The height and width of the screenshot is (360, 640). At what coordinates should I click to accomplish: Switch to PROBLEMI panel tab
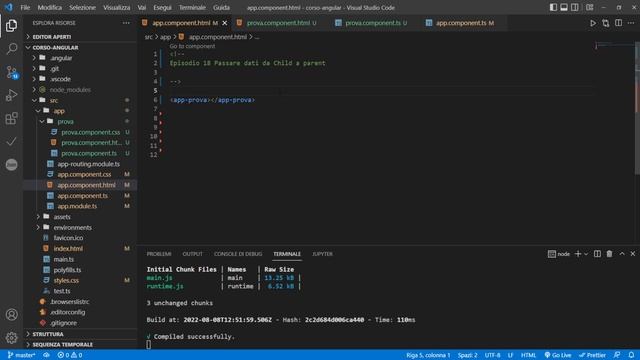point(159,254)
